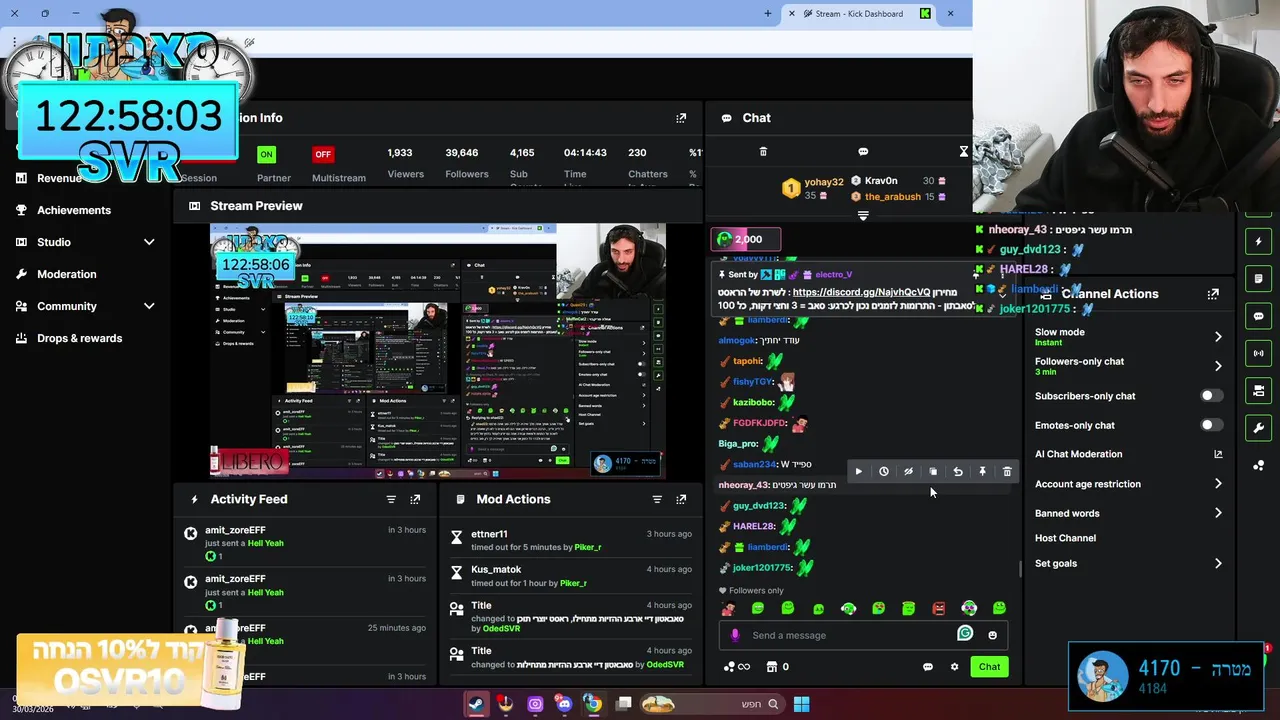Viewport: 1280px width, 720px height.
Task: Expand Account age restriction settings
Action: [x=1218, y=484]
